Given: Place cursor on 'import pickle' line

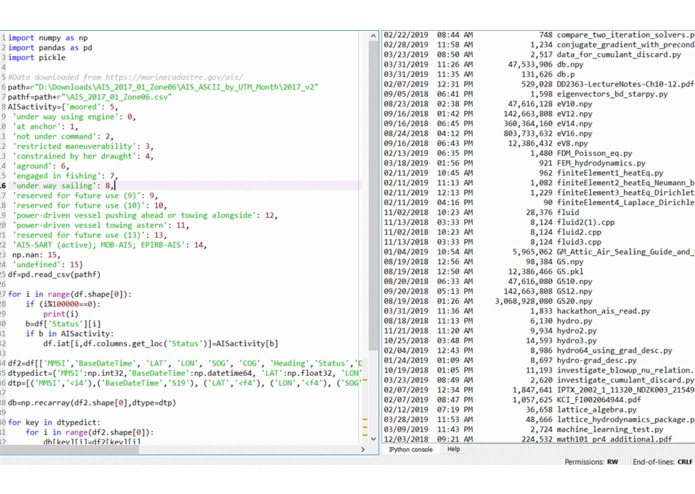Looking at the screenshot, I should 36,57.
